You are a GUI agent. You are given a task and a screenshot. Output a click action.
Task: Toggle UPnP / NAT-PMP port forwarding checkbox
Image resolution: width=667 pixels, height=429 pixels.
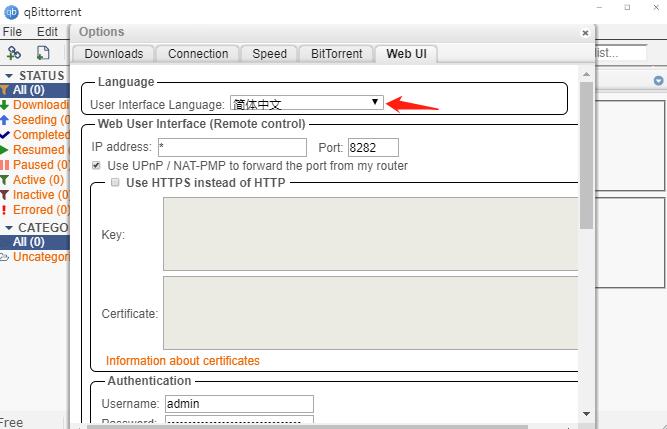coord(97,165)
